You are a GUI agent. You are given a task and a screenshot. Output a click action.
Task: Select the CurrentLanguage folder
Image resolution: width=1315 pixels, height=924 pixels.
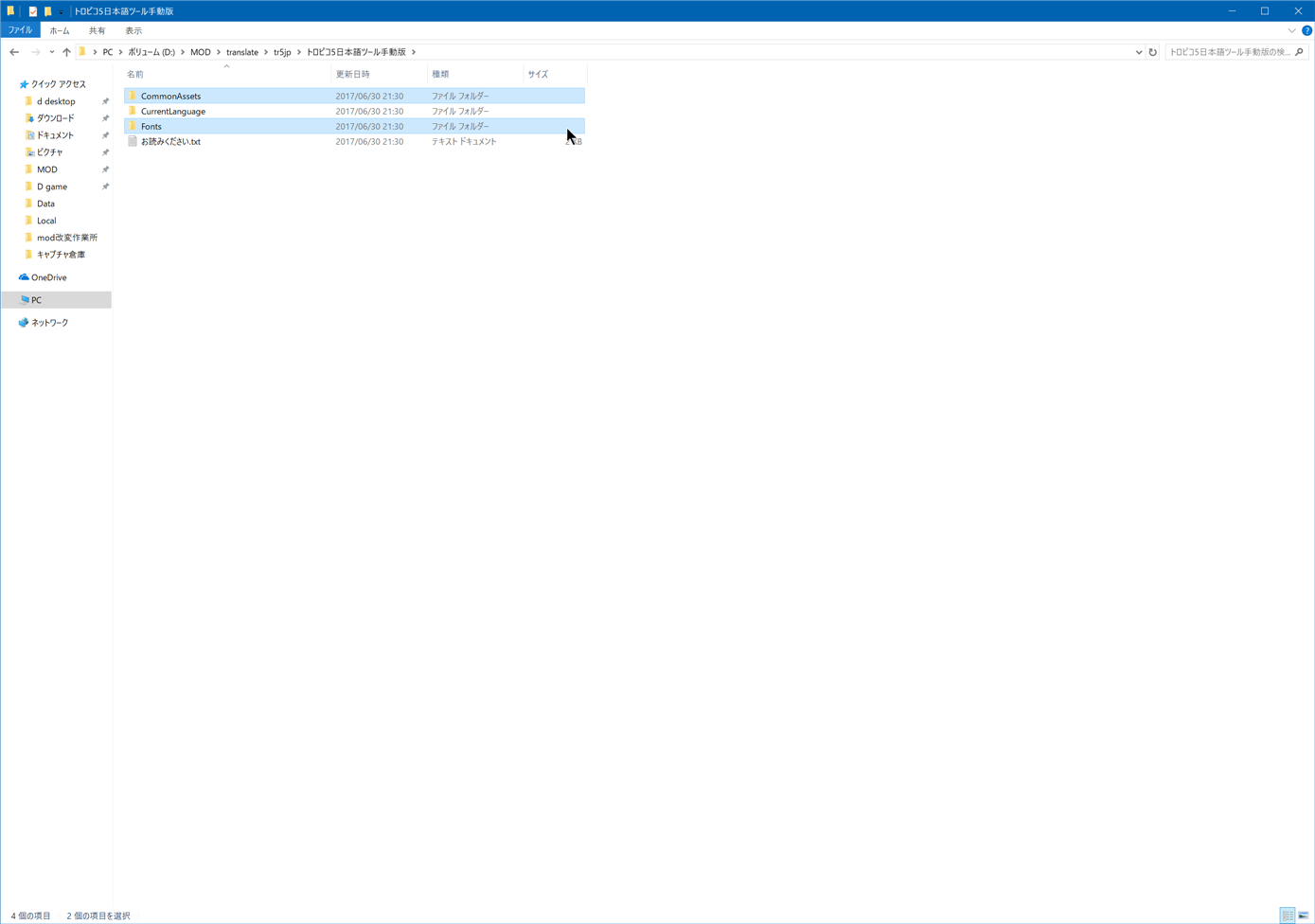click(x=354, y=111)
